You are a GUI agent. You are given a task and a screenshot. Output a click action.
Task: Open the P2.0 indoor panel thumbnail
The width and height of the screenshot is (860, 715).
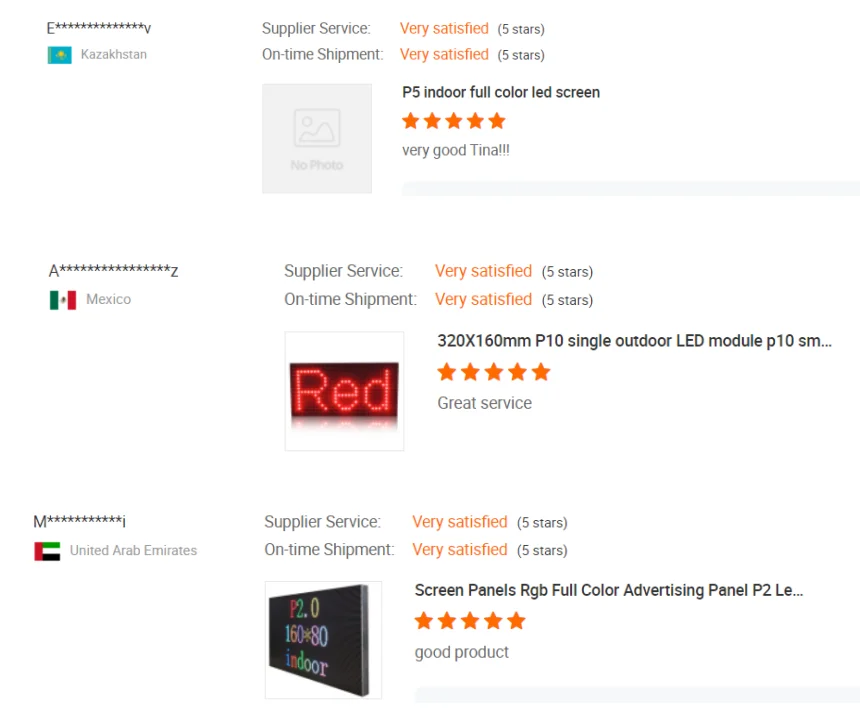tap(323, 640)
